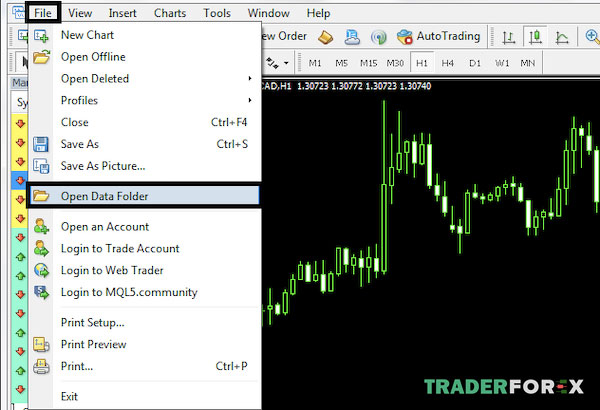Viewport: 600px width, 410px height.
Task: Select MN timeframe
Action: click(528, 63)
